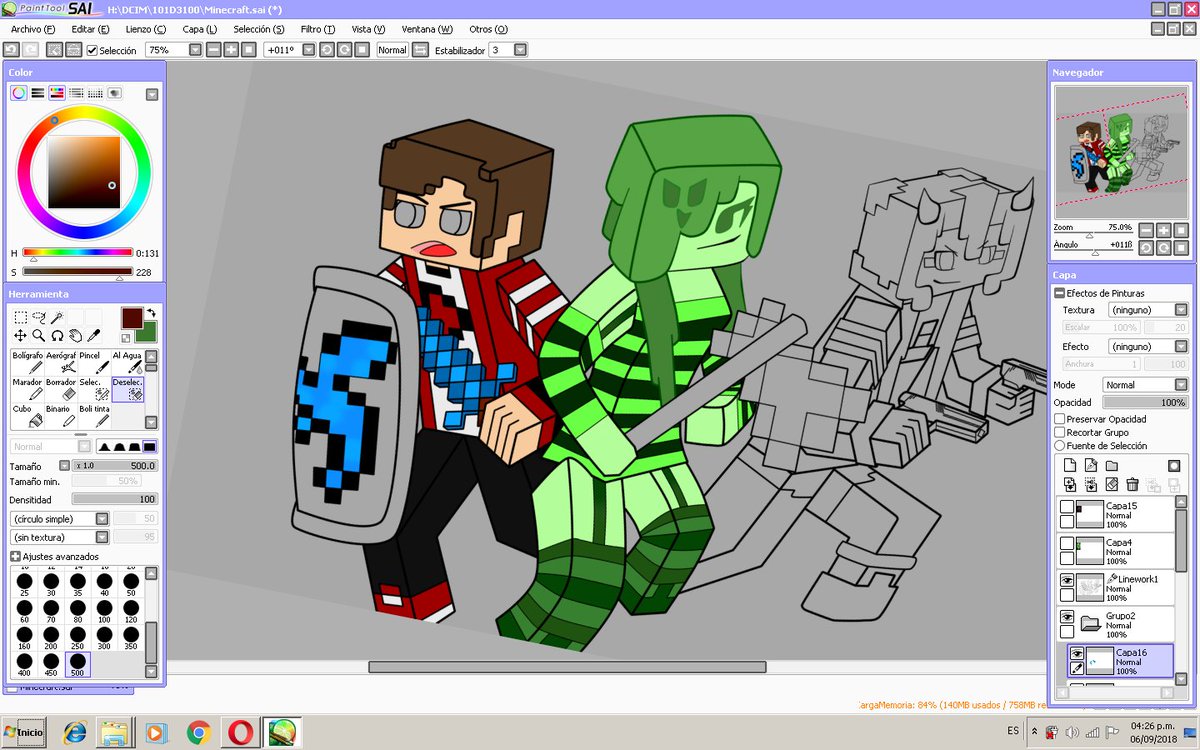Image resolution: width=1200 pixels, height=750 pixels.
Task: Open the +011° rotation angle dropdown
Action: click(x=309, y=49)
